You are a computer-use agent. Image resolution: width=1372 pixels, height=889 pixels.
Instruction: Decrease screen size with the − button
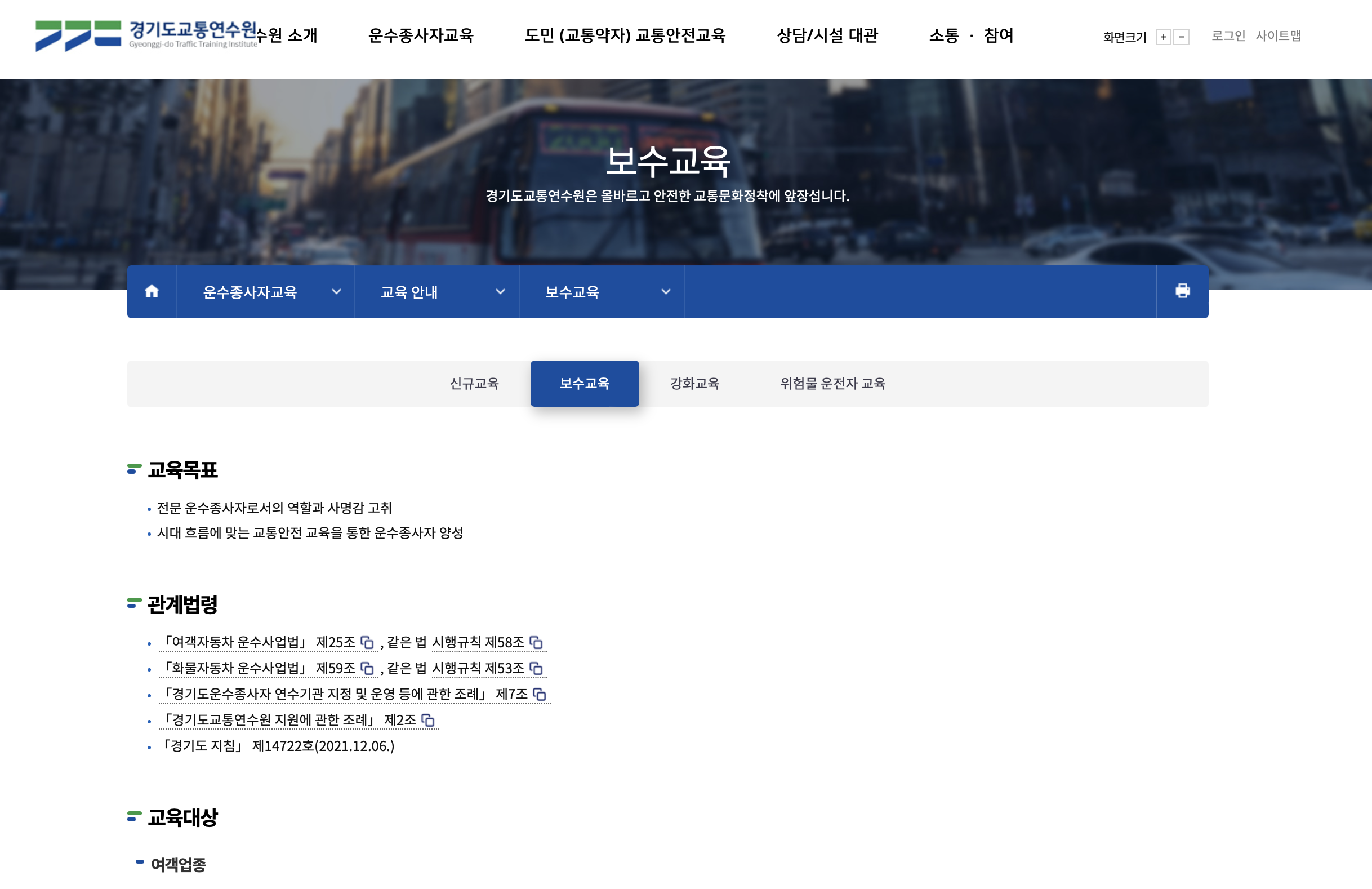pyautogui.click(x=1182, y=37)
